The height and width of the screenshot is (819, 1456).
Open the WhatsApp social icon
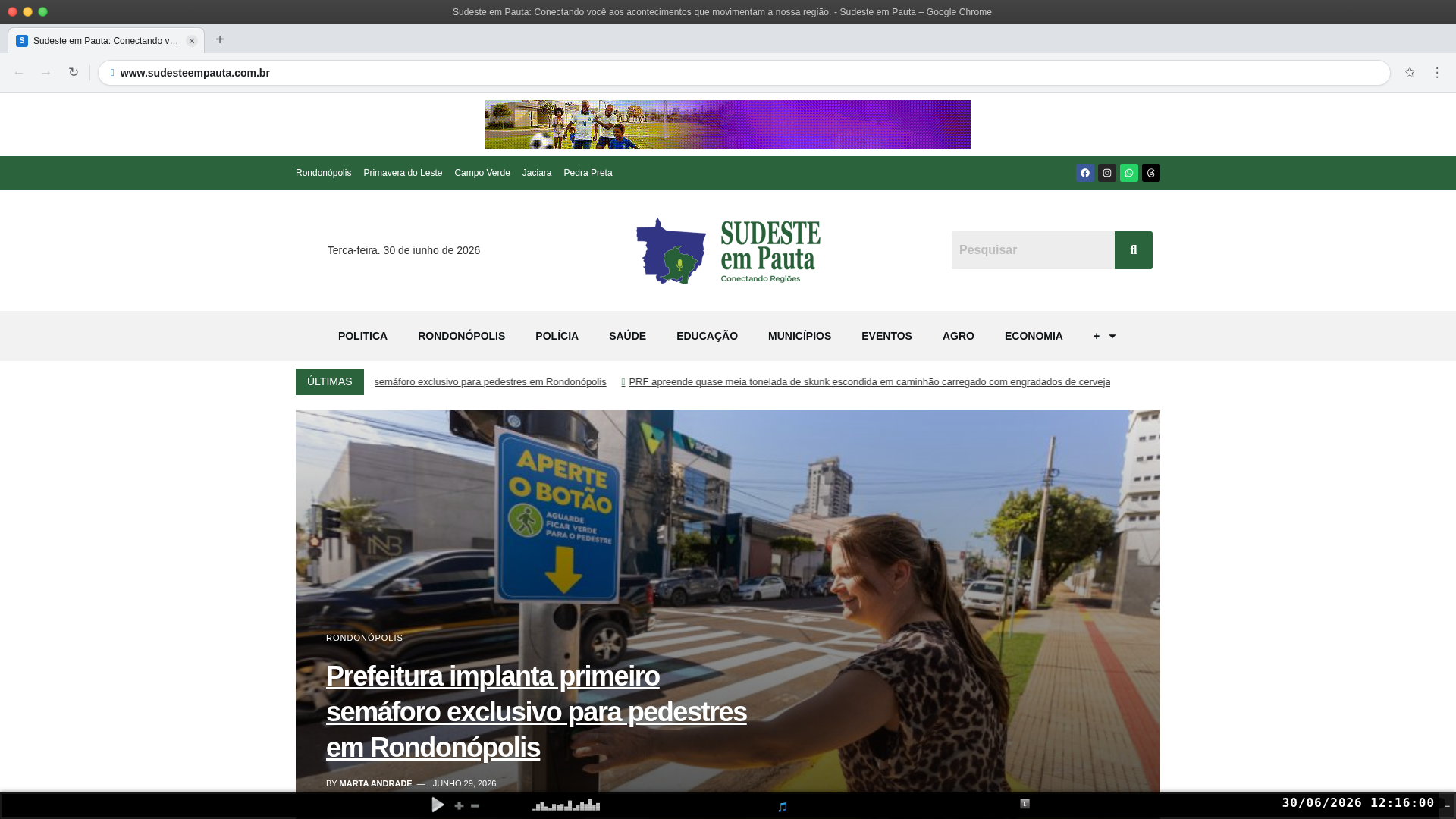point(1129,173)
